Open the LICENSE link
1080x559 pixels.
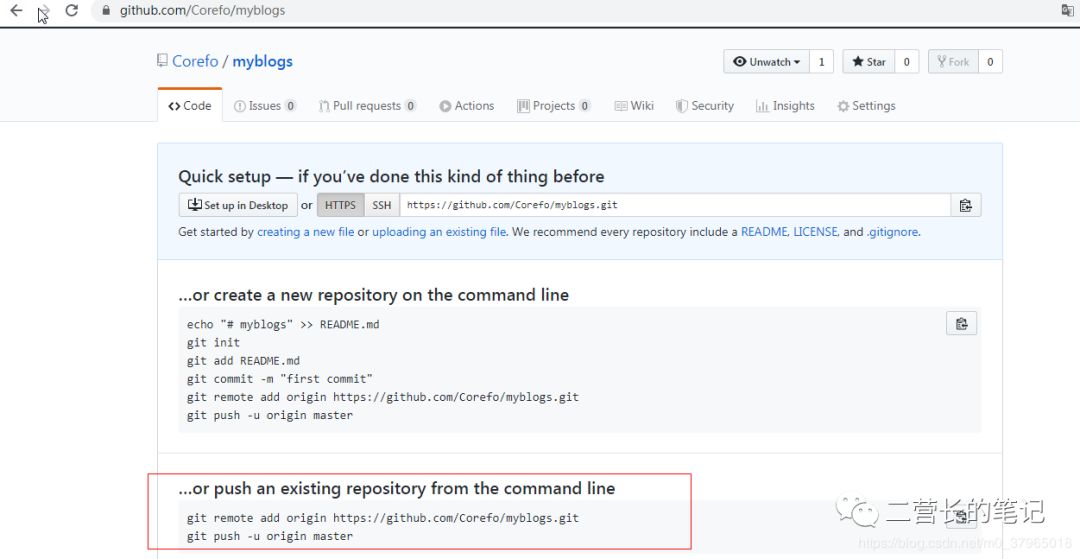pos(816,232)
